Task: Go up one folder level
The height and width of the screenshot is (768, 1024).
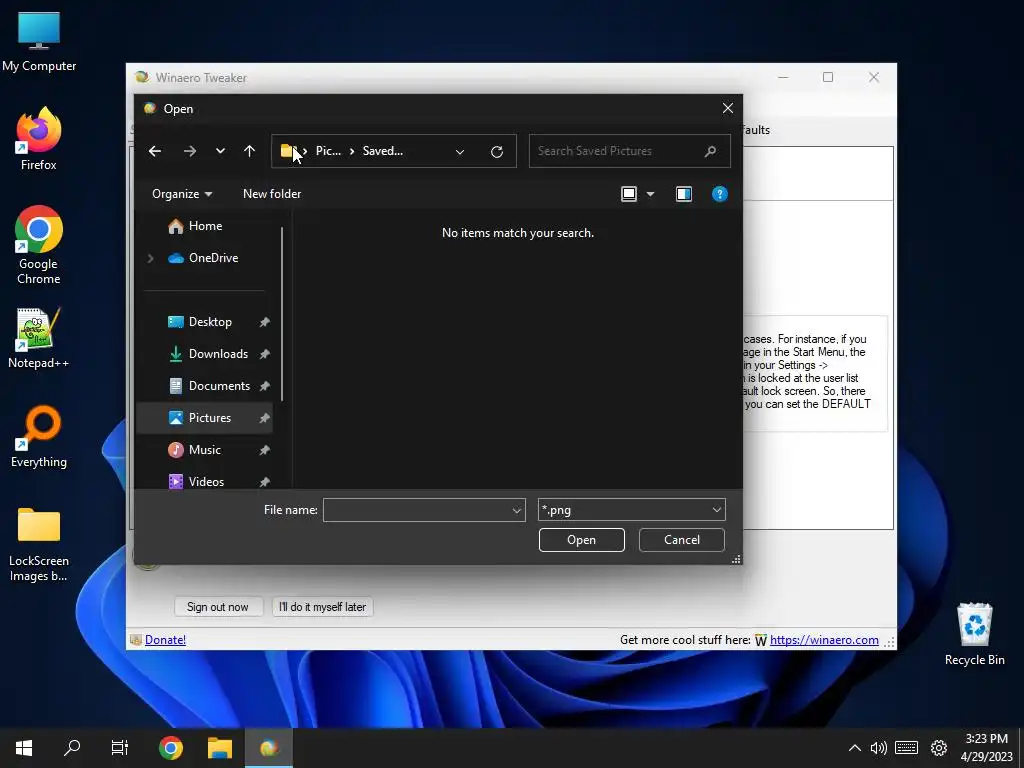Action: [249, 152]
